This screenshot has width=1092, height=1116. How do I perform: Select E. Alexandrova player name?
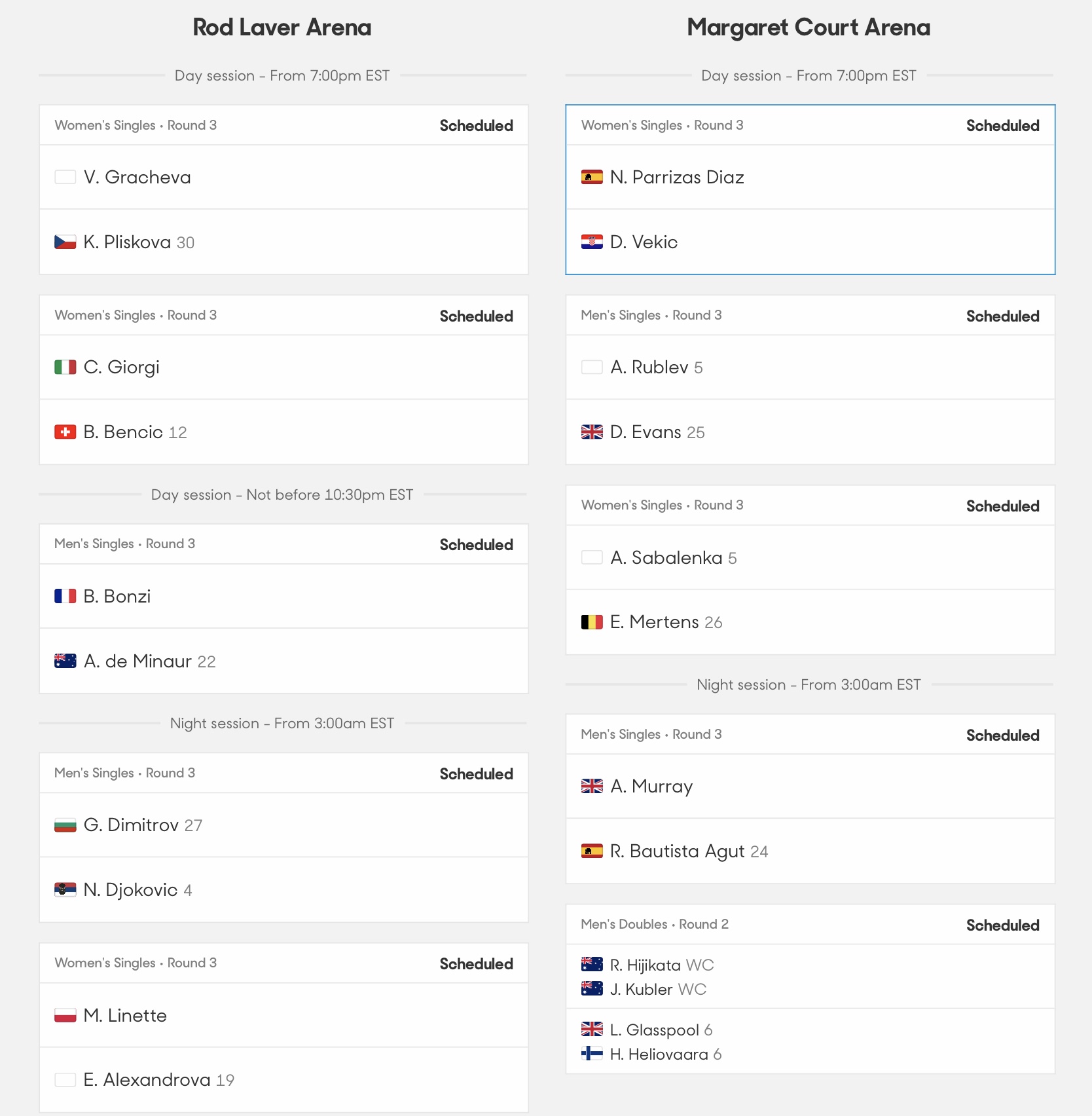(147, 1079)
